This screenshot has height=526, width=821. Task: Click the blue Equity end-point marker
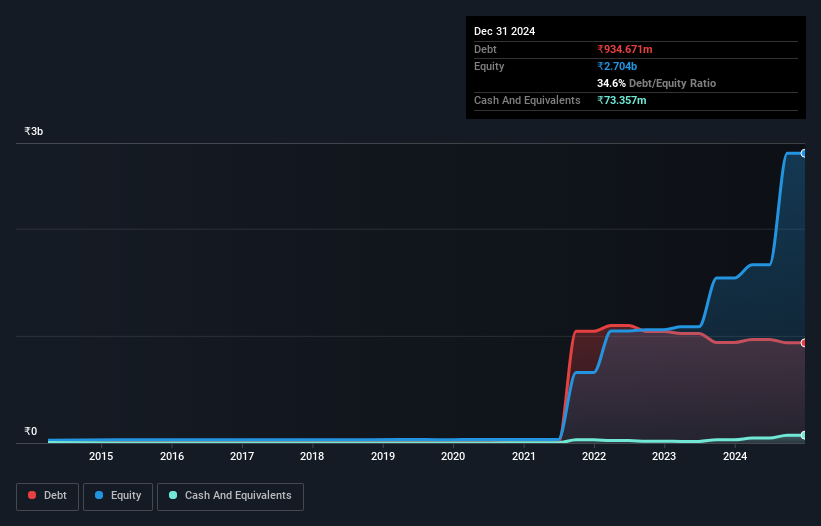[804, 153]
